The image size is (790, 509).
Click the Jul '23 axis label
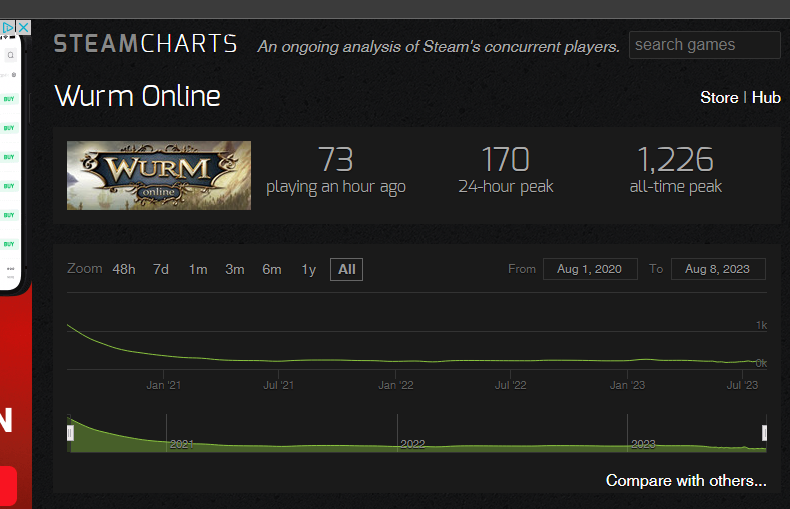tap(742, 386)
